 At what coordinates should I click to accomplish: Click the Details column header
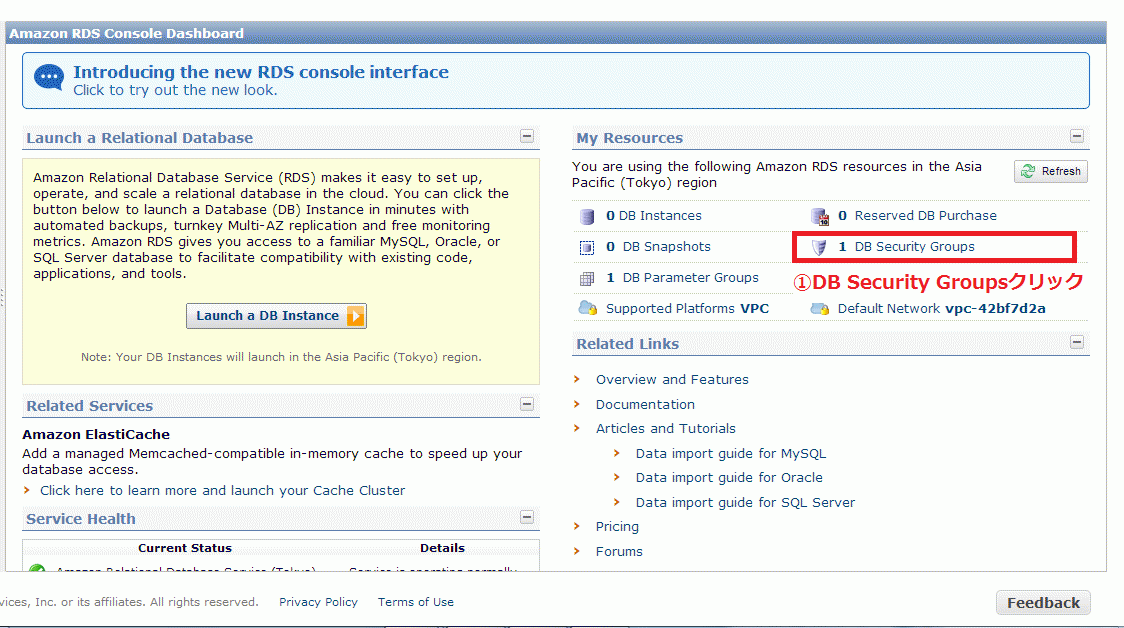point(442,548)
